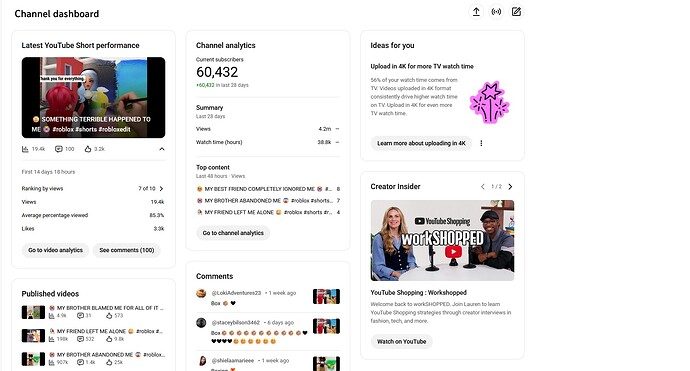Click thumbnail of MY BROTHER BLAMED ME video
Screen dimensions: 690x371
pyautogui.click(x=33, y=312)
